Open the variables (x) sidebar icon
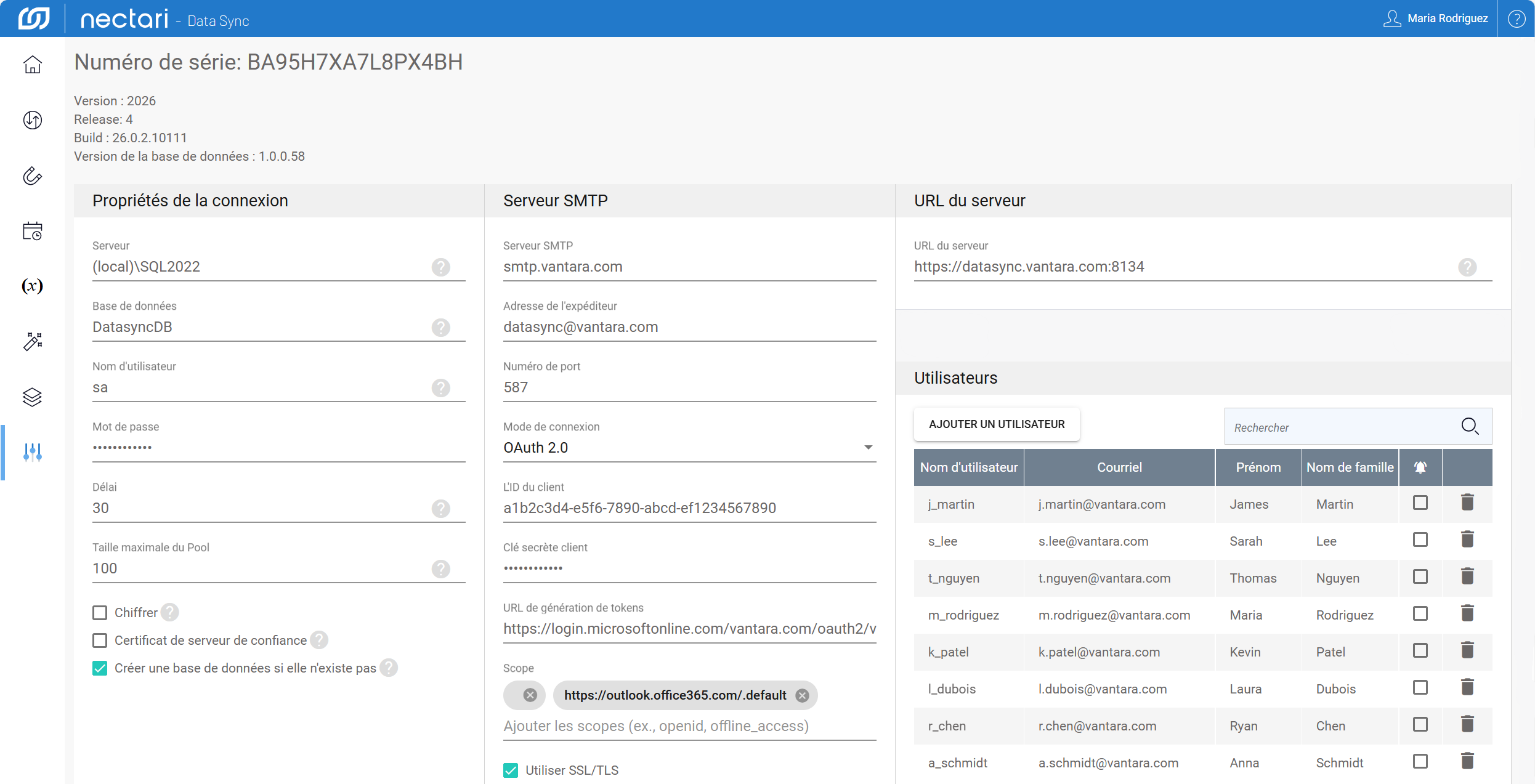The image size is (1535, 784). click(x=33, y=286)
